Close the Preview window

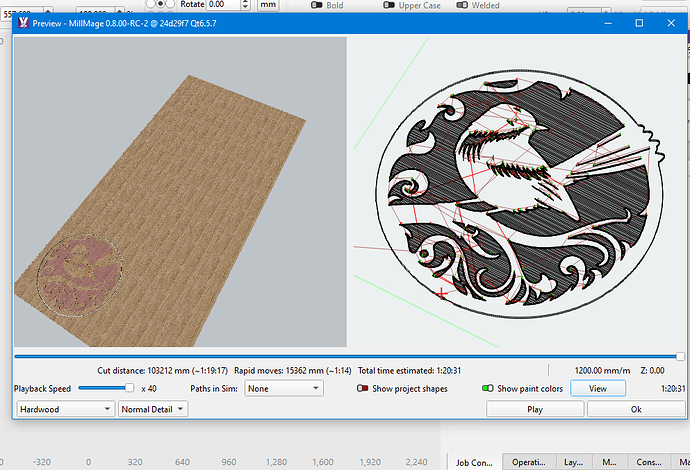tap(671, 23)
